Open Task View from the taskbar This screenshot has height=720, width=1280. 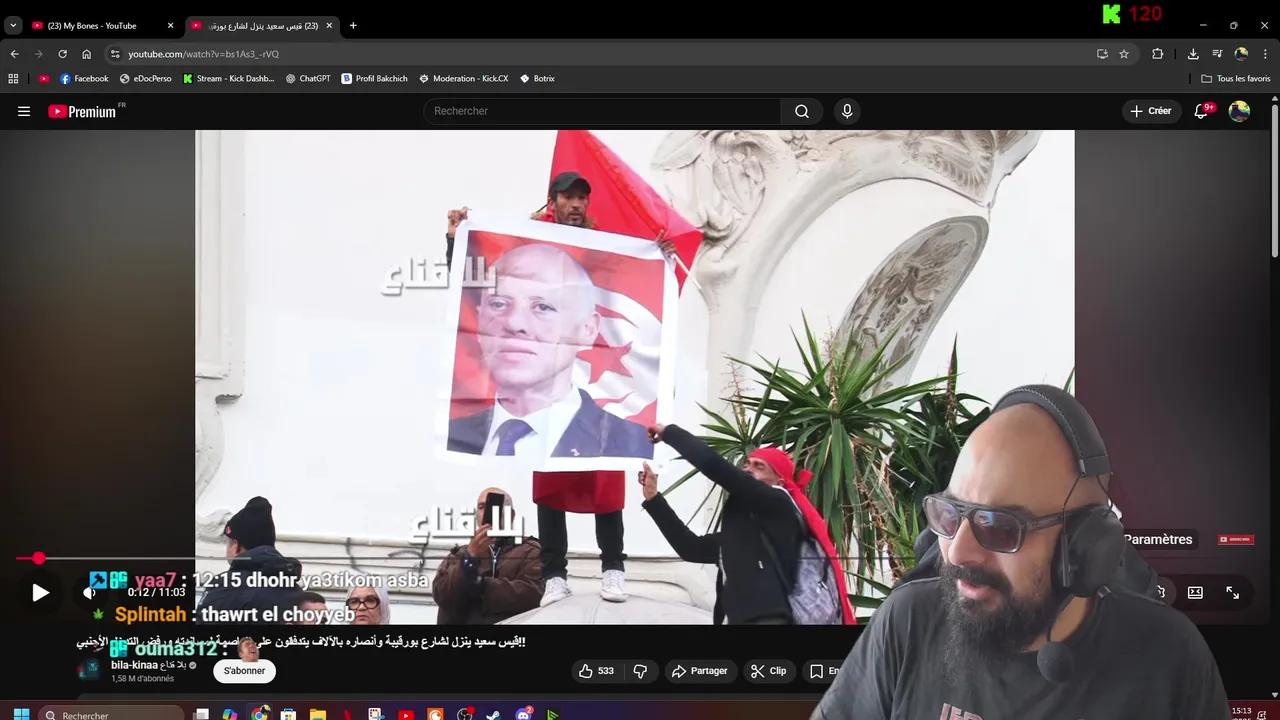[201, 715]
